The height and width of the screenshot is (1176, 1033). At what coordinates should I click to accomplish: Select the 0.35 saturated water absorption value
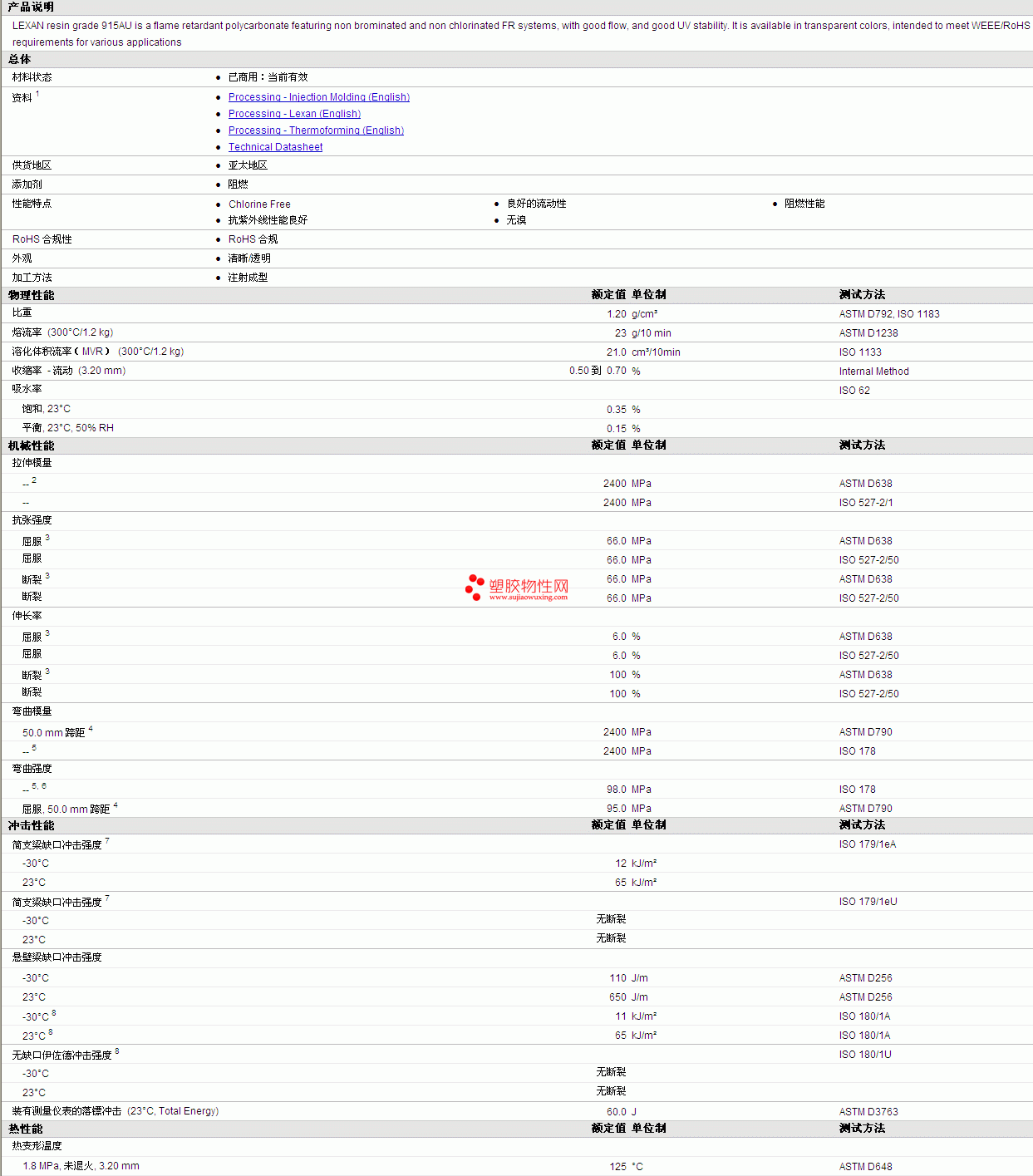617,410
